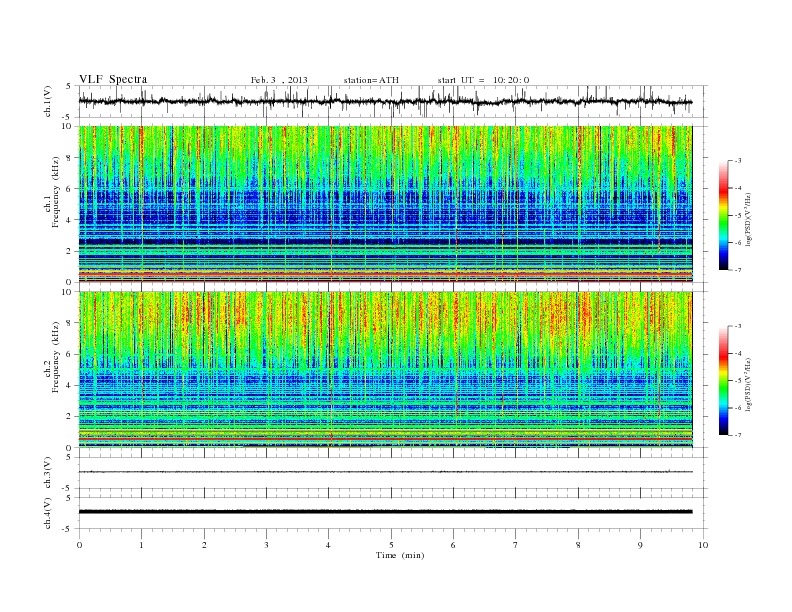Image resolution: width=792 pixels, height=612 pixels.
Task: Select the "Feb. 3 , 2013" date text
Action: tap(279, 80)
